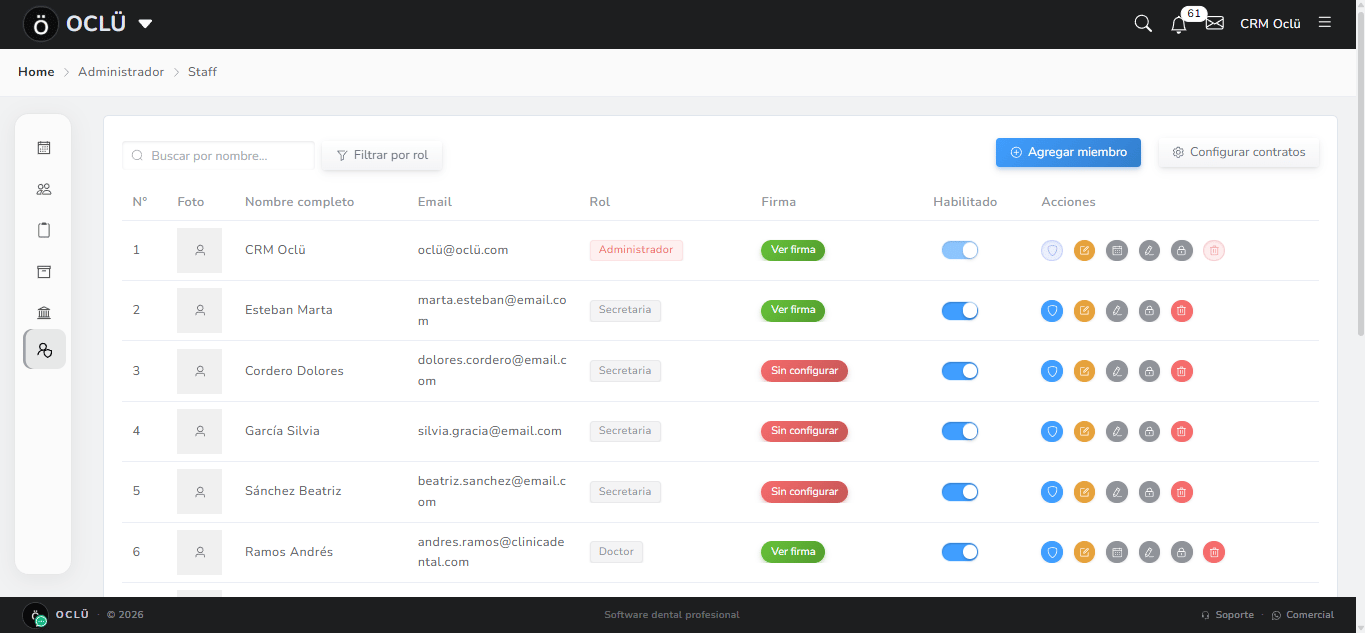Viewport: 1365px width, 633px height.
Task: Click red delete icon for Ramos Andrés
Action: (x=1214, y=552)
